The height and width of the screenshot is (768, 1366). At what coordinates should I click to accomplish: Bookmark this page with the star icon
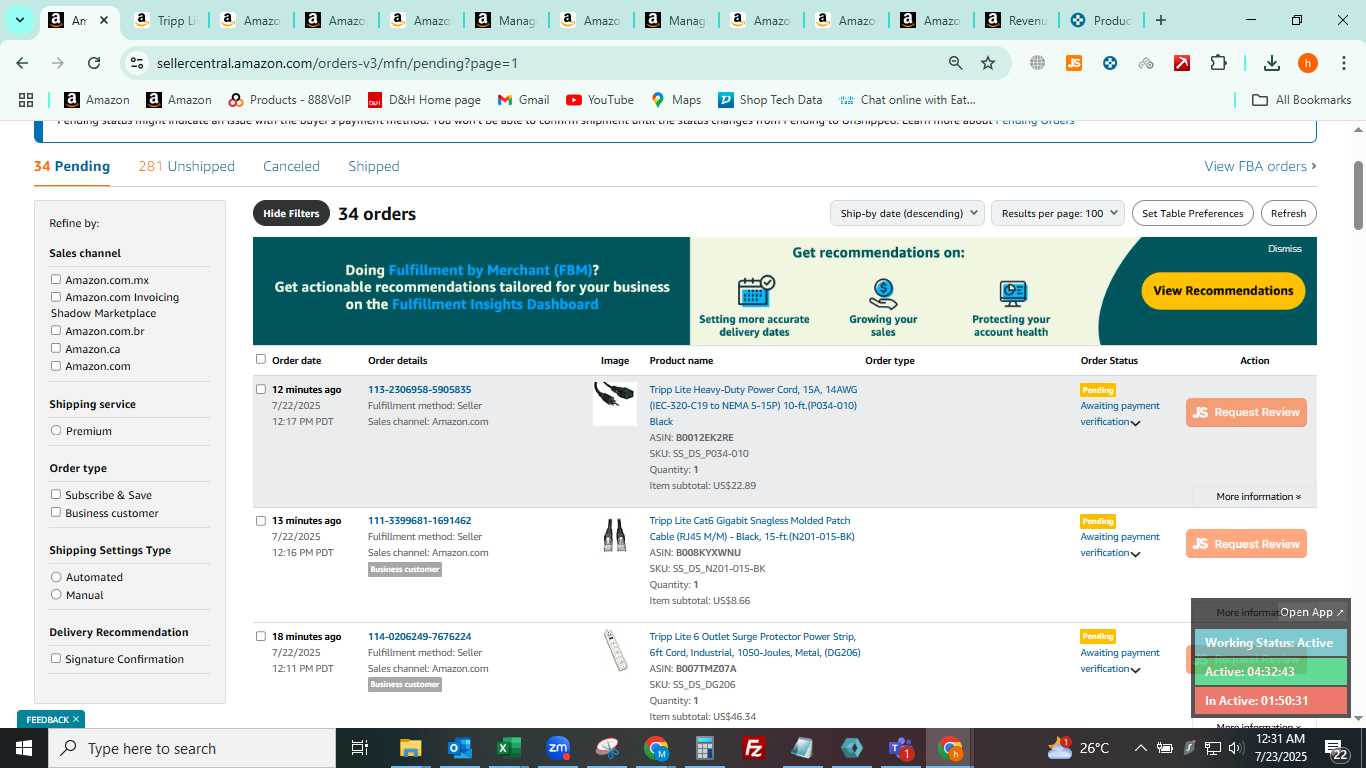coord(988,63)
